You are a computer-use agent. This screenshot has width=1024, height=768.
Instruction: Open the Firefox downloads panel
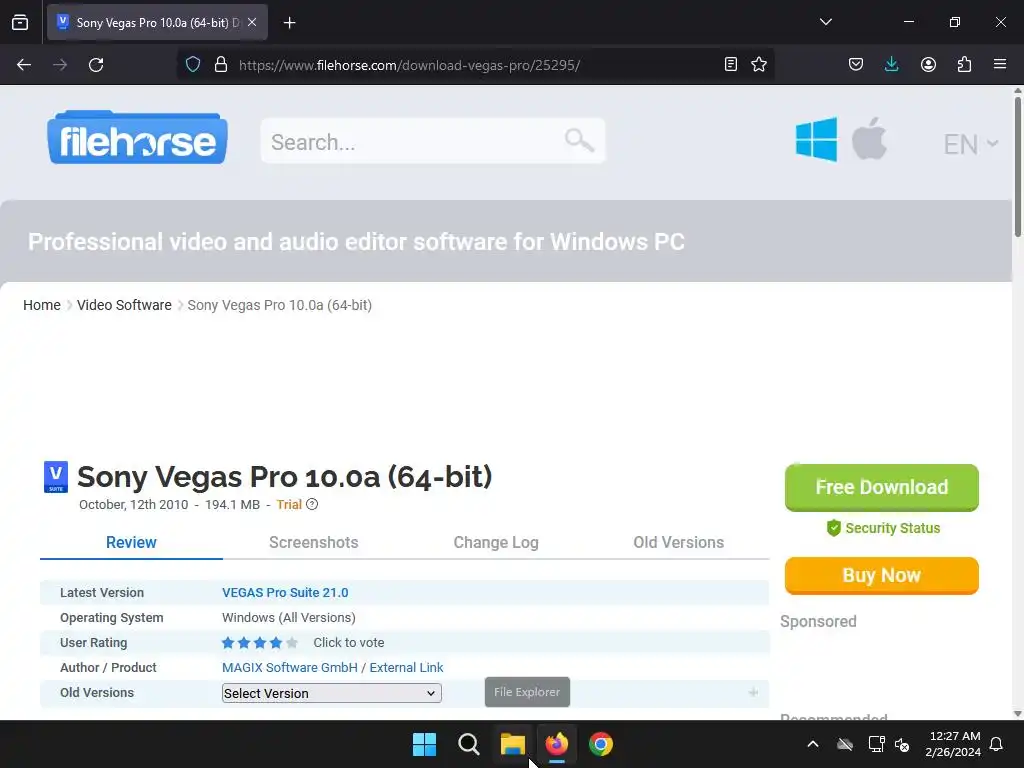pos(891,65)
